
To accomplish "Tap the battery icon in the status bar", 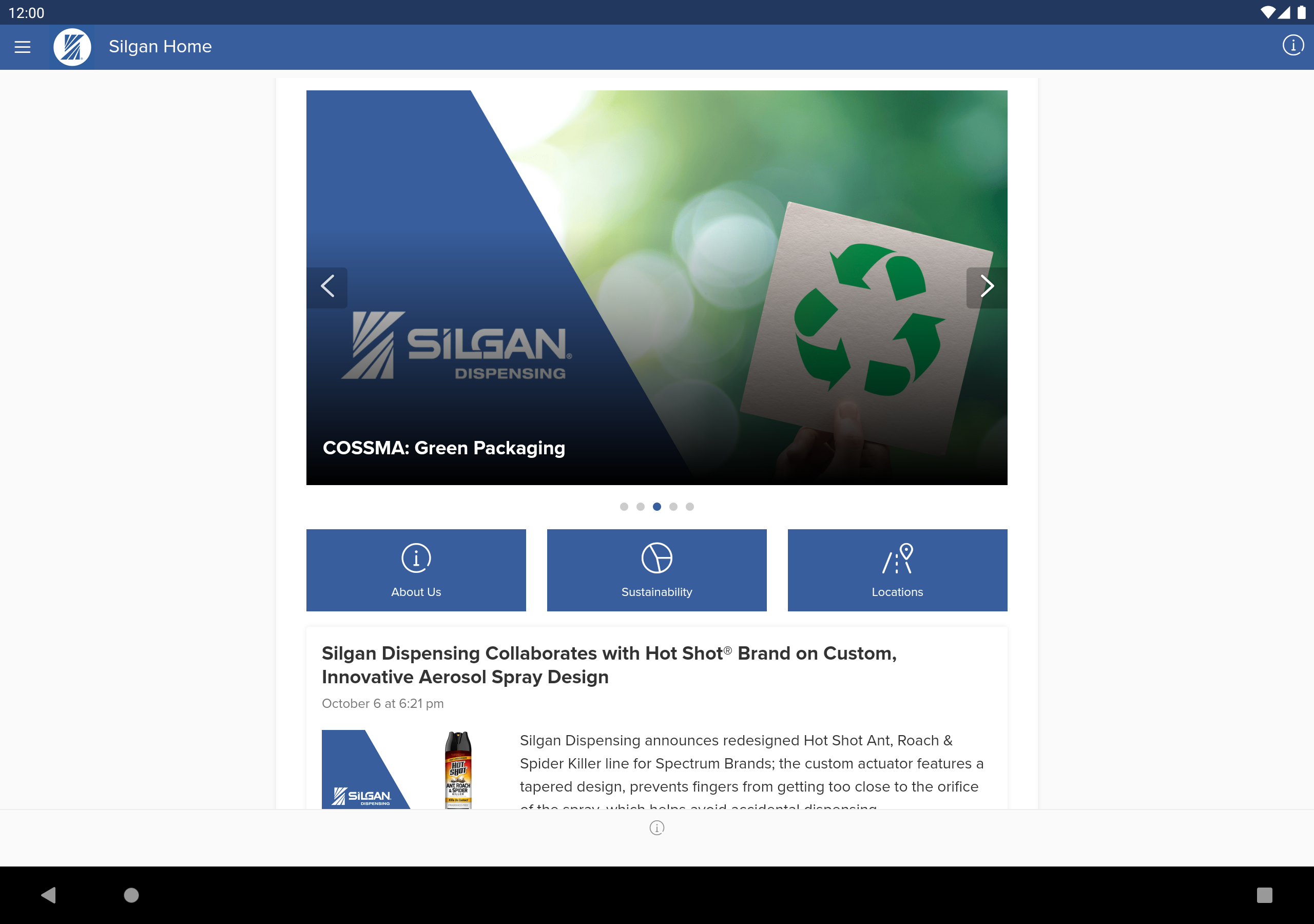I will click(1301, 12).
